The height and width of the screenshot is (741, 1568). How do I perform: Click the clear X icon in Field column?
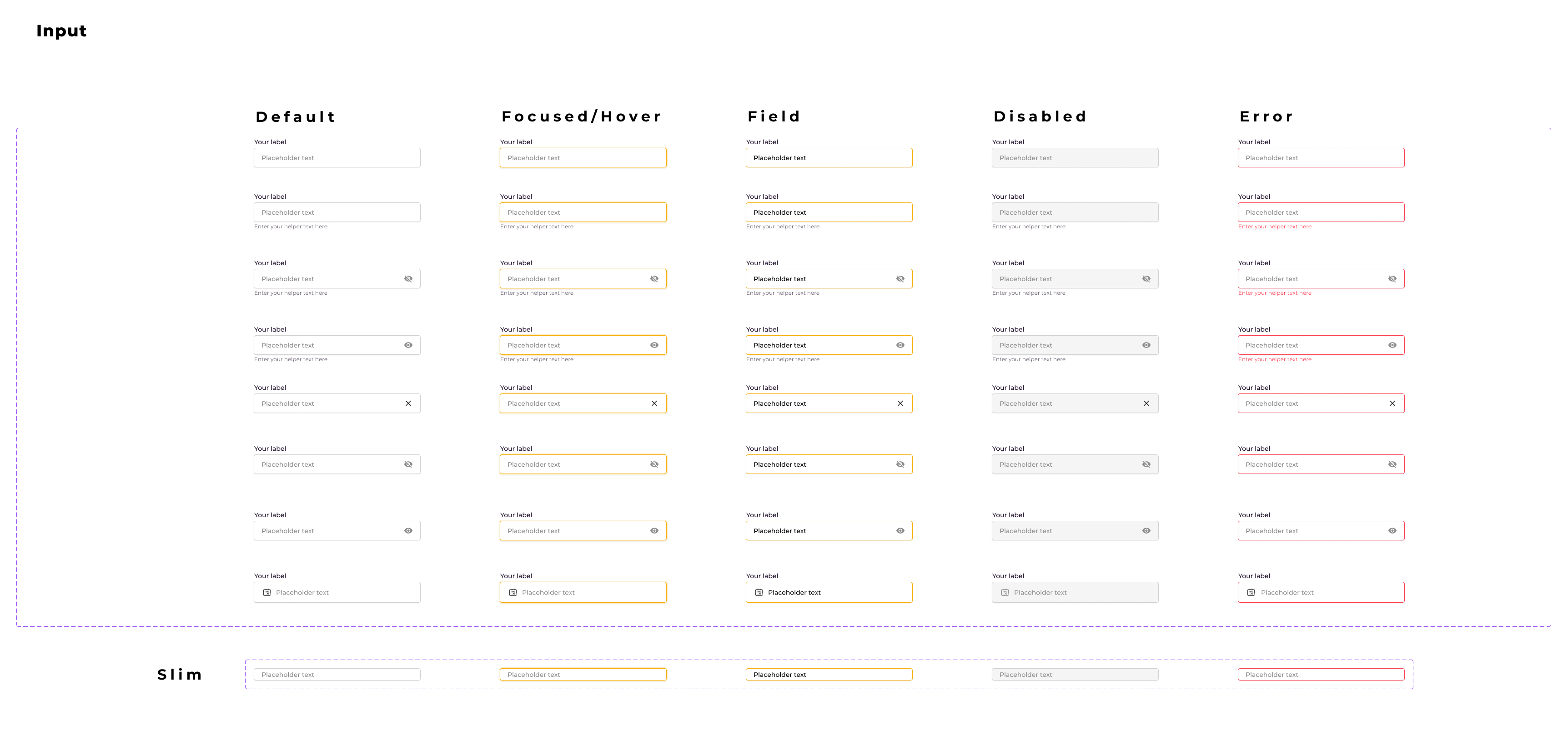point(900,403)
